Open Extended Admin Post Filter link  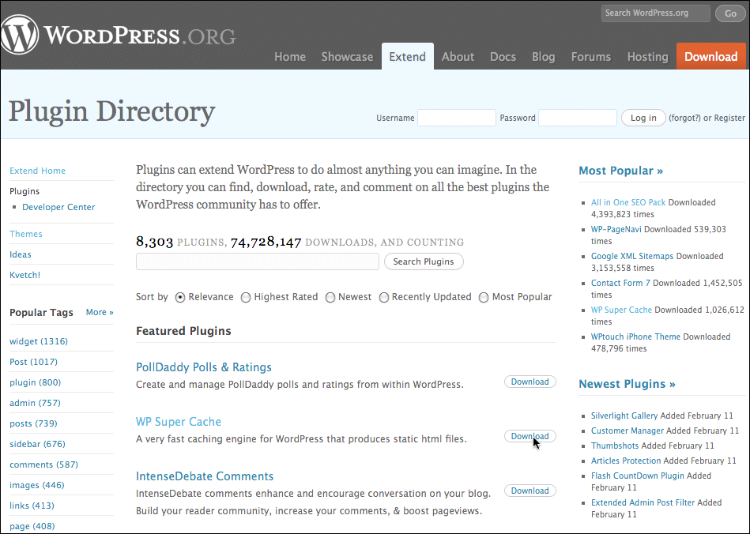642,502
